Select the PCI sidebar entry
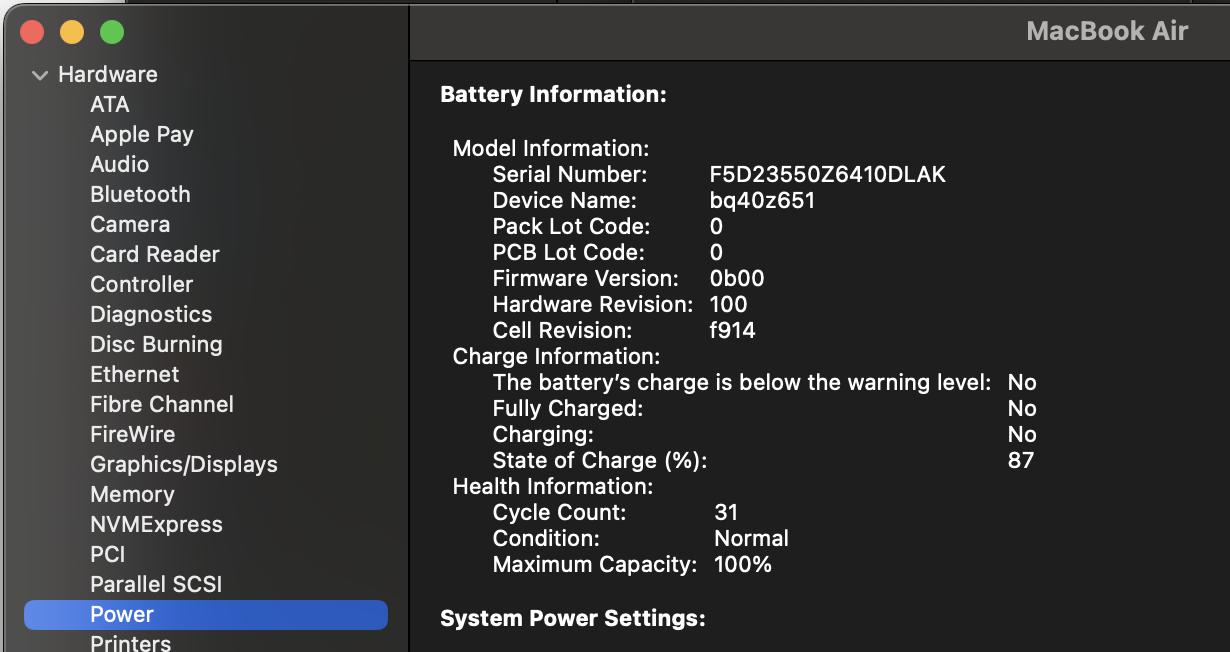Viewport: 1230px width, 652px height. (108, 554)
